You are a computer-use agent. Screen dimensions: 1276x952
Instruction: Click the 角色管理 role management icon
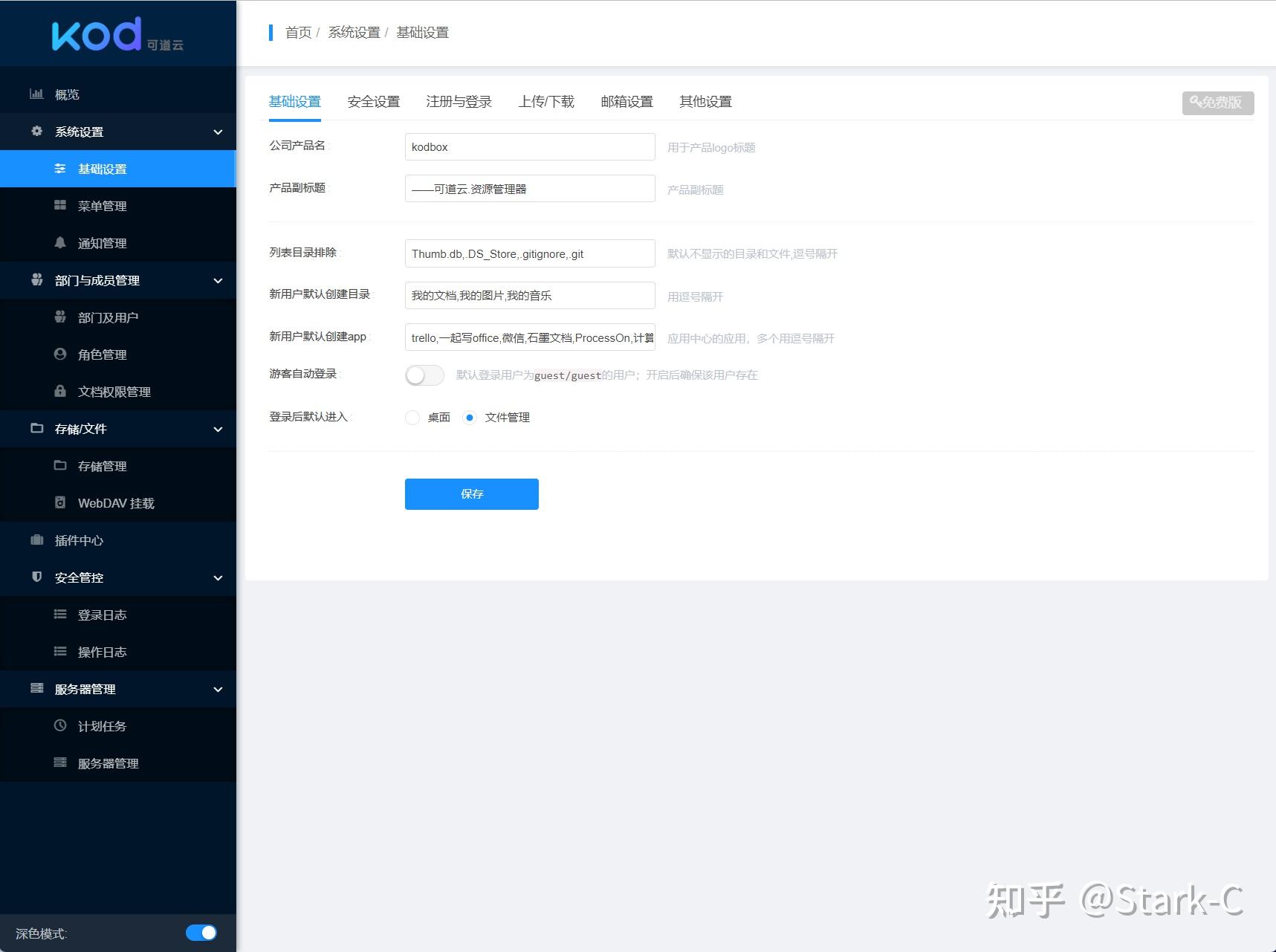point(60,354)
